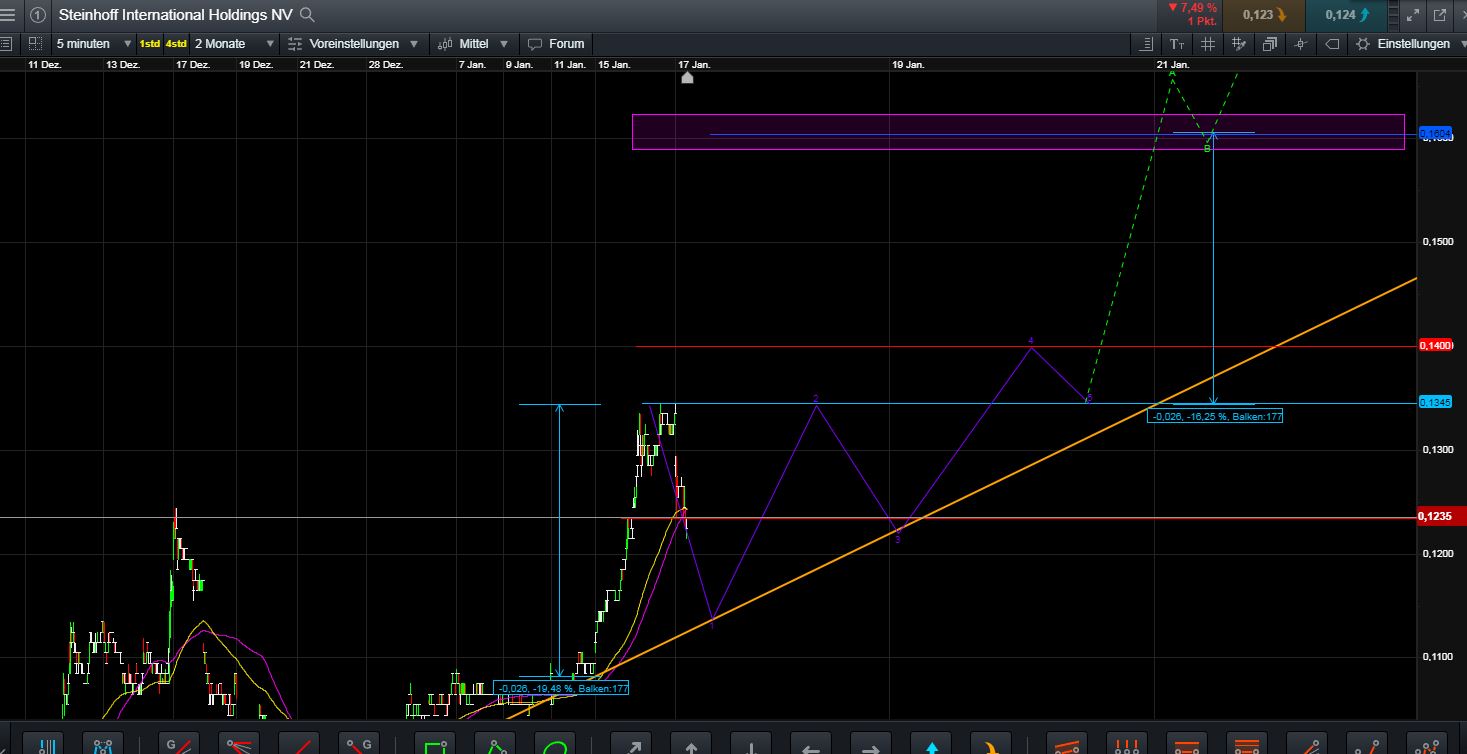
Task: Toggle the grid display icon
Action: [x=1207, y=43]
